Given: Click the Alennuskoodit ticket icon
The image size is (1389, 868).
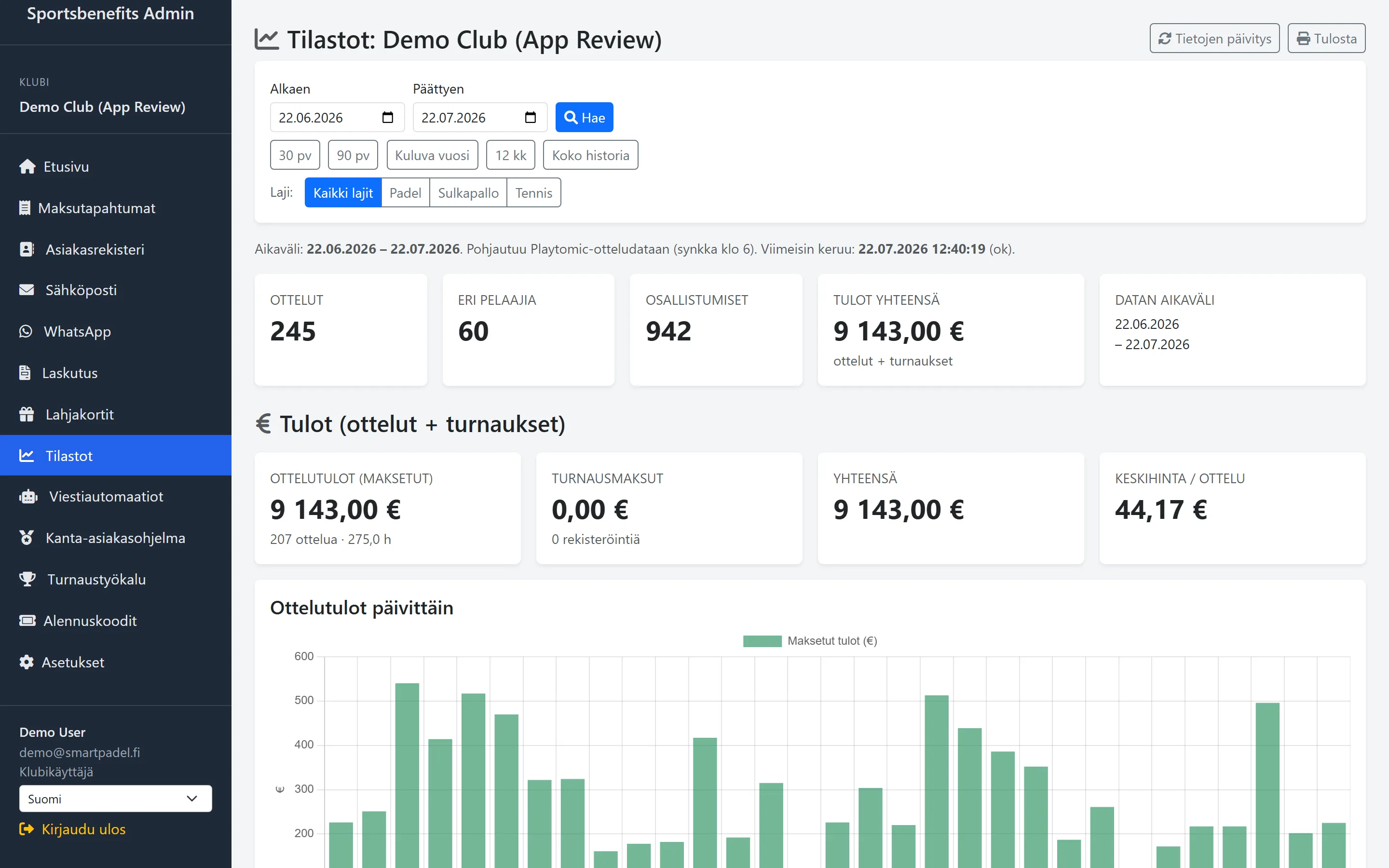Looking at the screenshot, I should click(27, 621).
